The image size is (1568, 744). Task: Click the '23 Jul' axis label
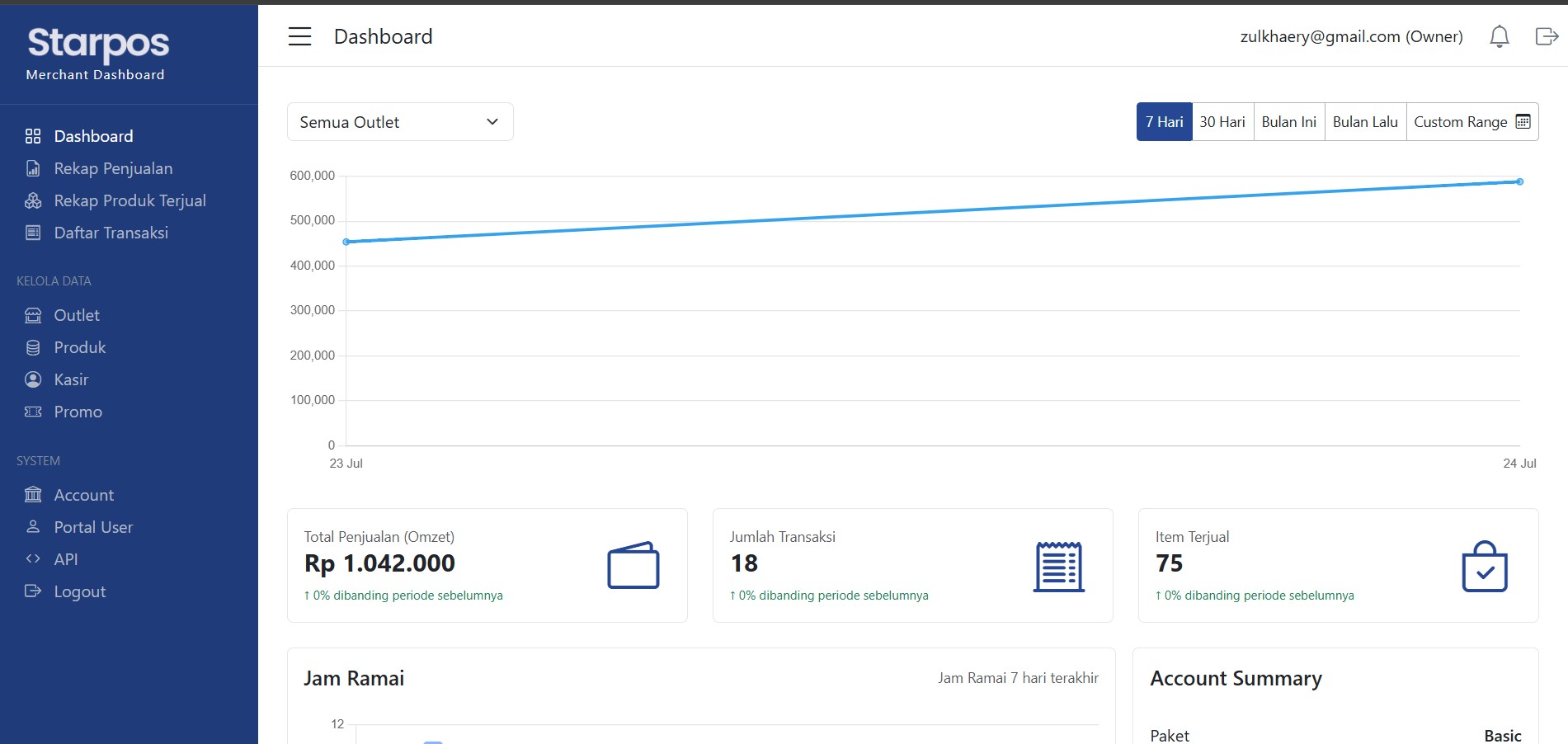click(346, 464)
